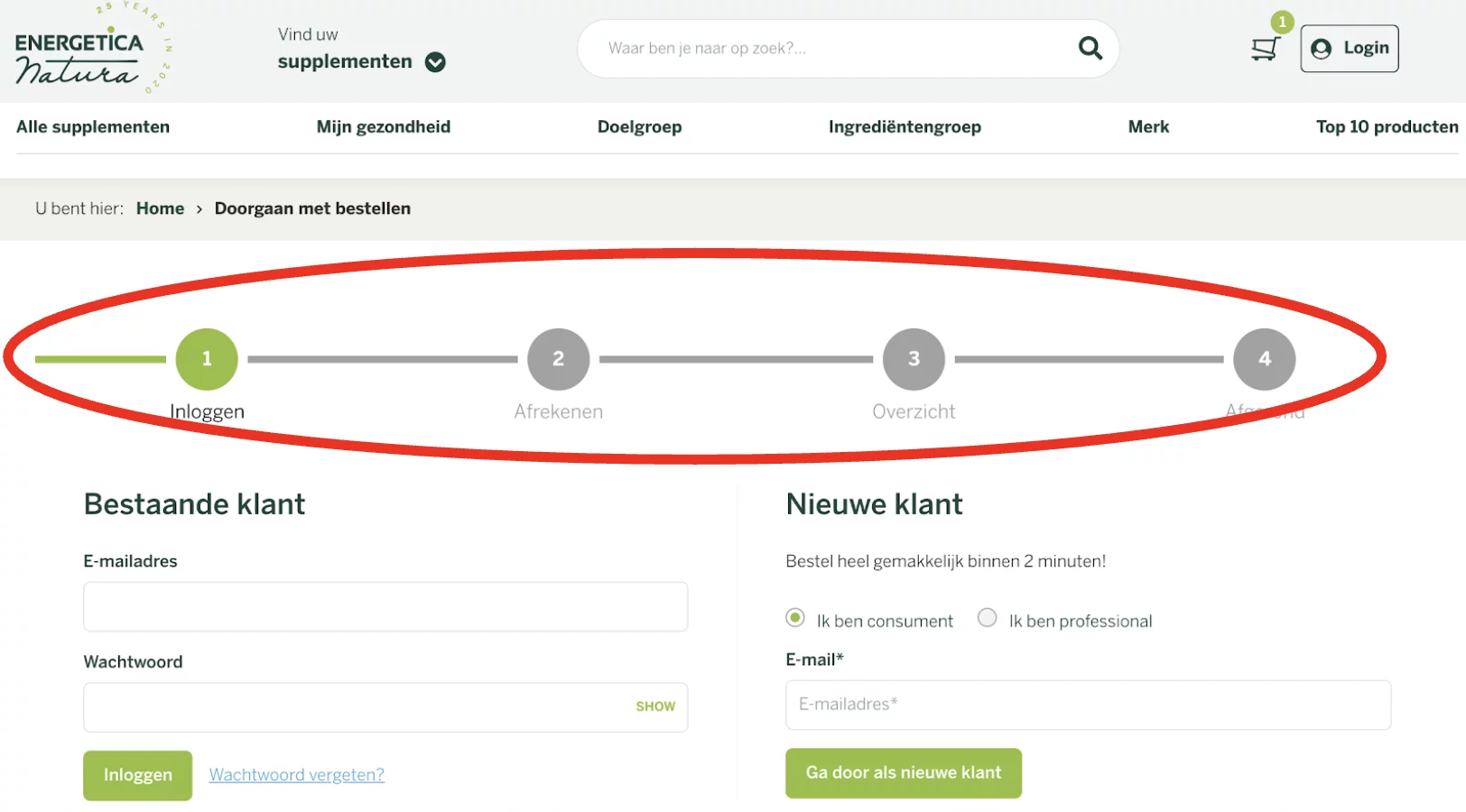Click Ga door als nieuwe klant button
This screenshot has height=812, width=1466.
coord(904,773)
